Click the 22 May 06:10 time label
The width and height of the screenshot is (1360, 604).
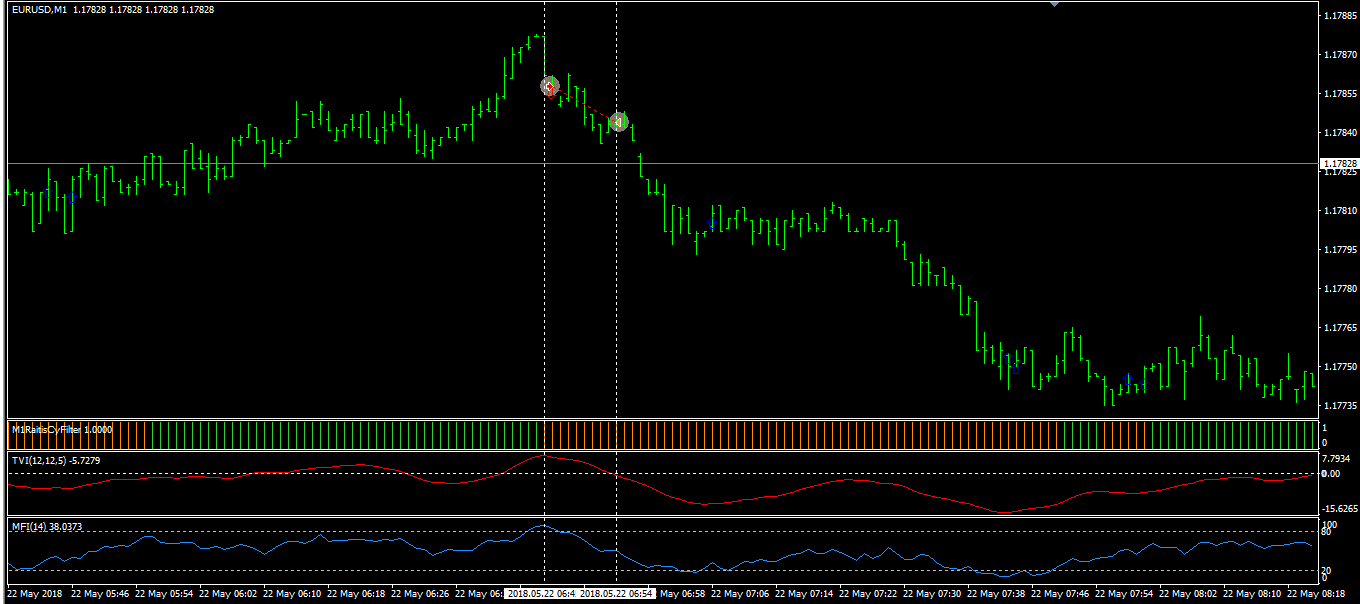[291, 594]
